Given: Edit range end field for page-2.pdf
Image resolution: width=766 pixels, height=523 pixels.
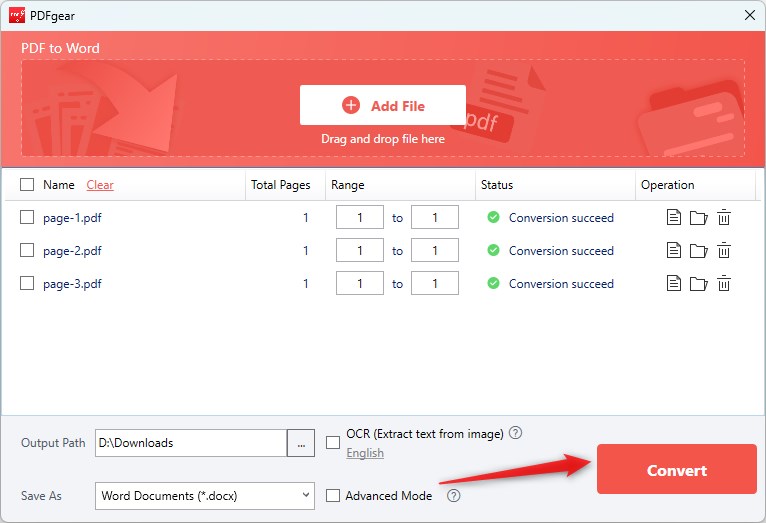Looking at the screenshot, I should tap(435, 251).
